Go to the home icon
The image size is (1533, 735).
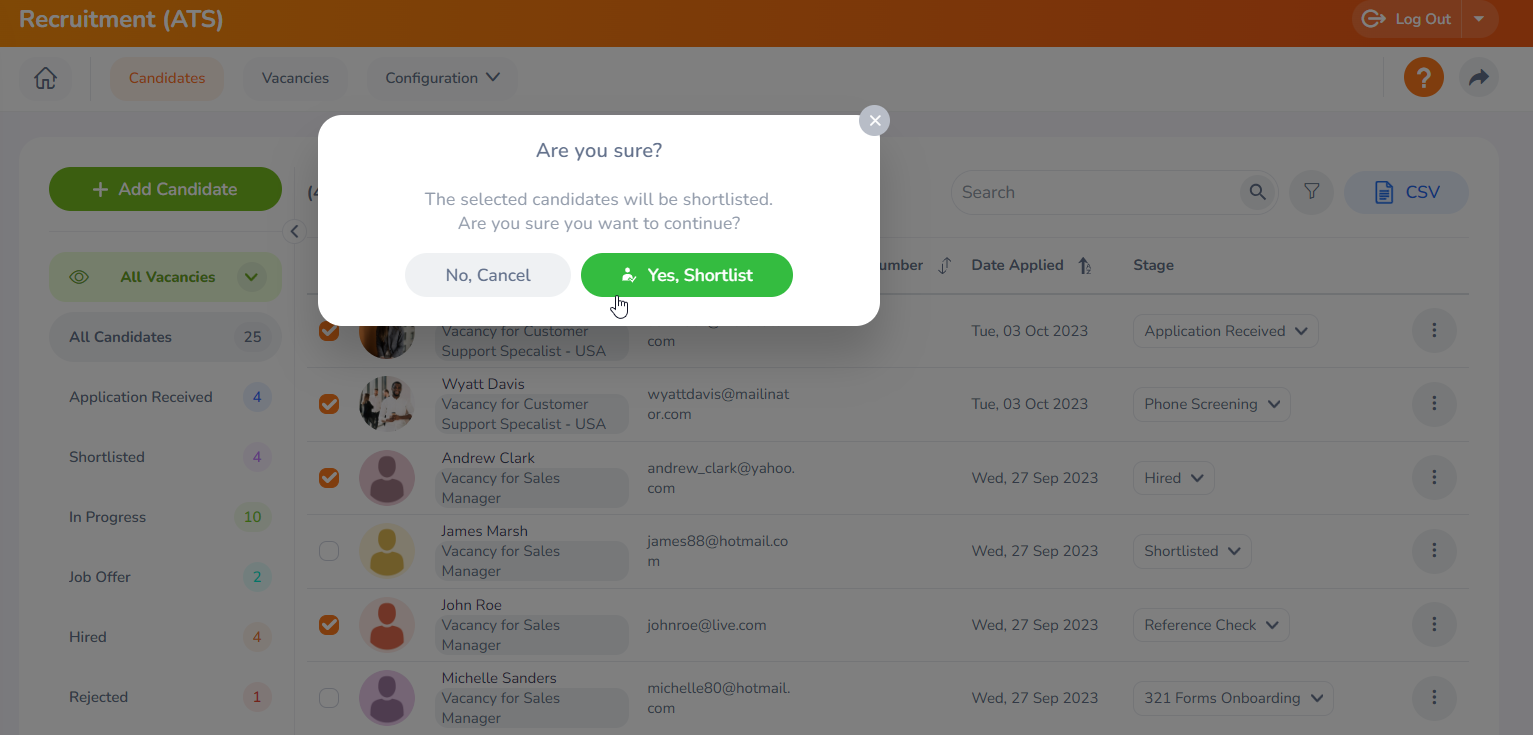pos(45,78)
